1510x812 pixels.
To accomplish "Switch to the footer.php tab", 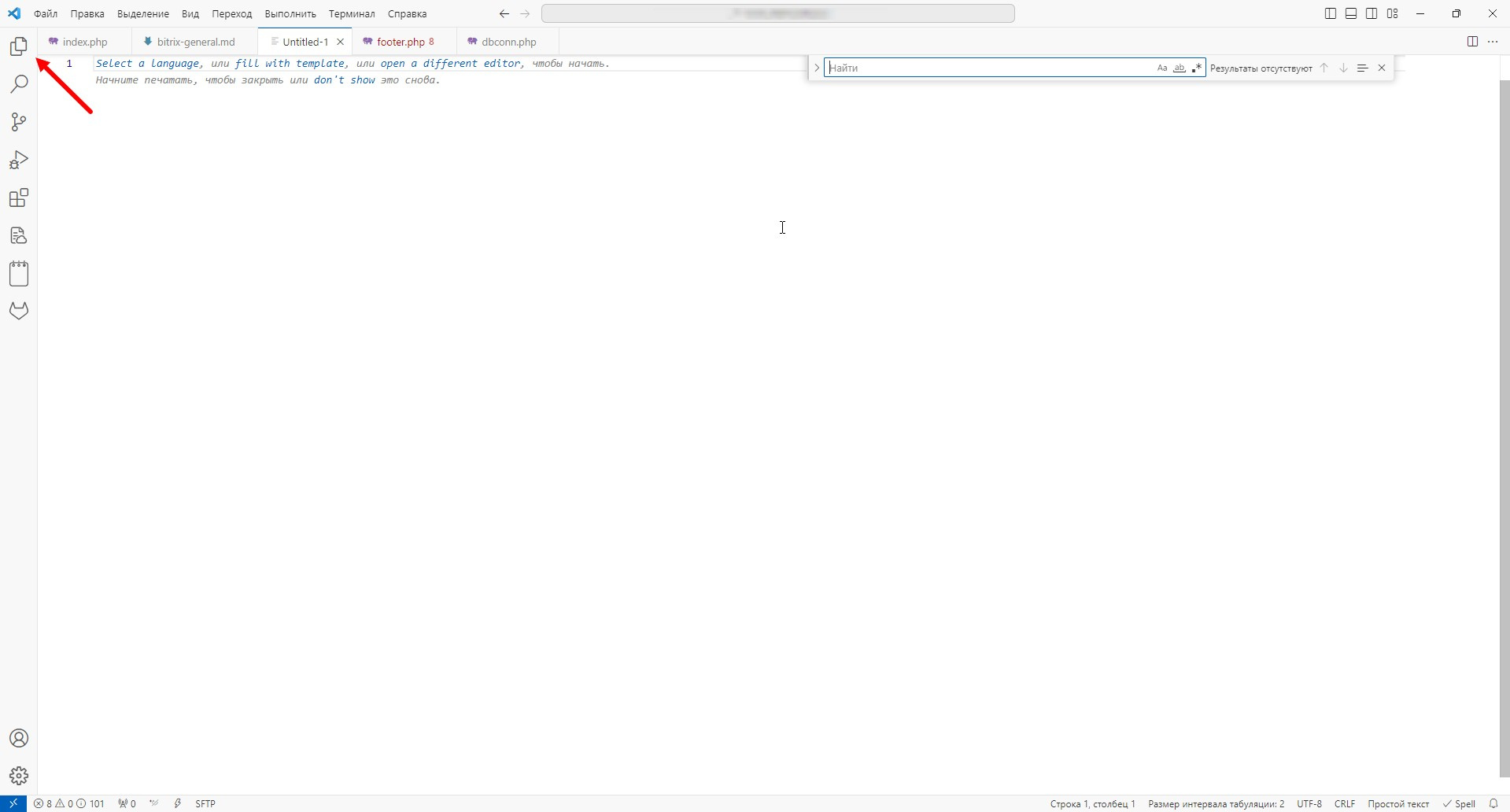I will pyautogui.click(x=404, y=42).
